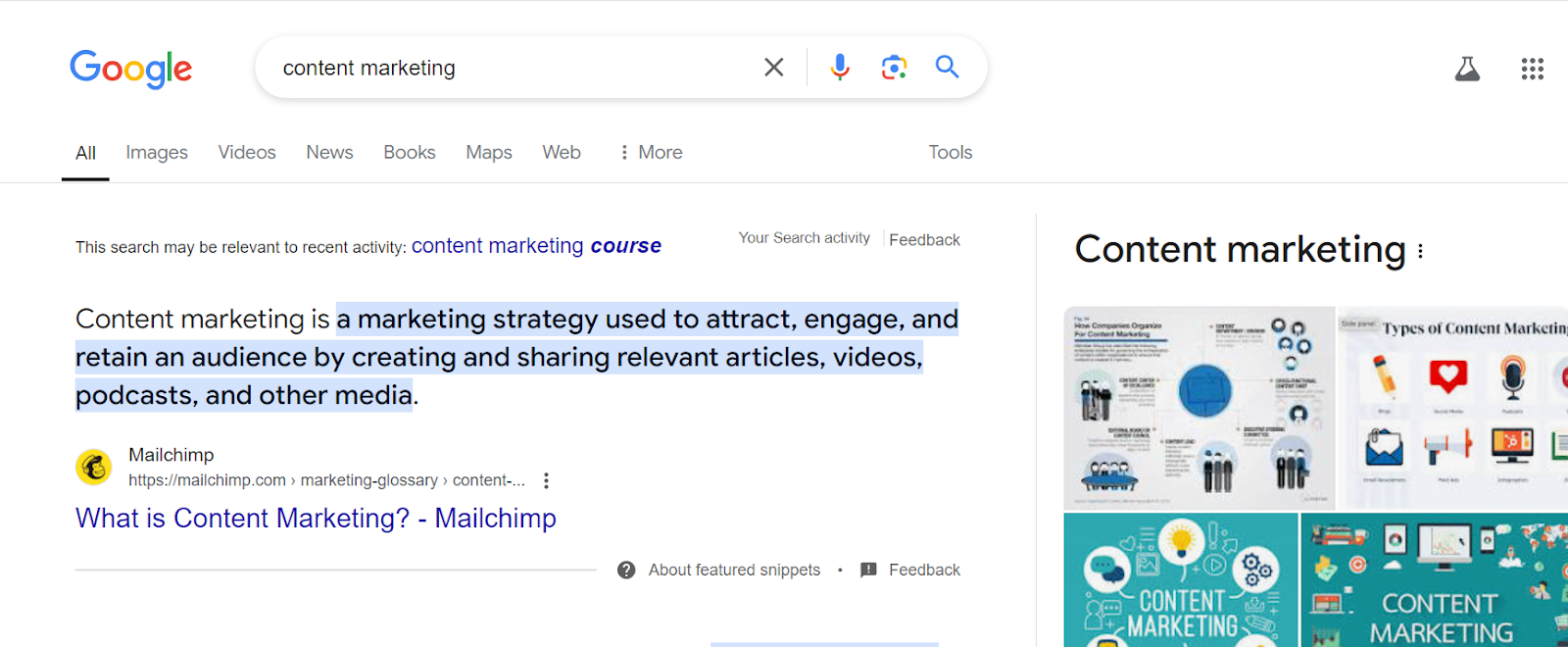This screenshot has height=647, width=1568.
Task: Switch to the Books tab
Action: coord(410,152)
